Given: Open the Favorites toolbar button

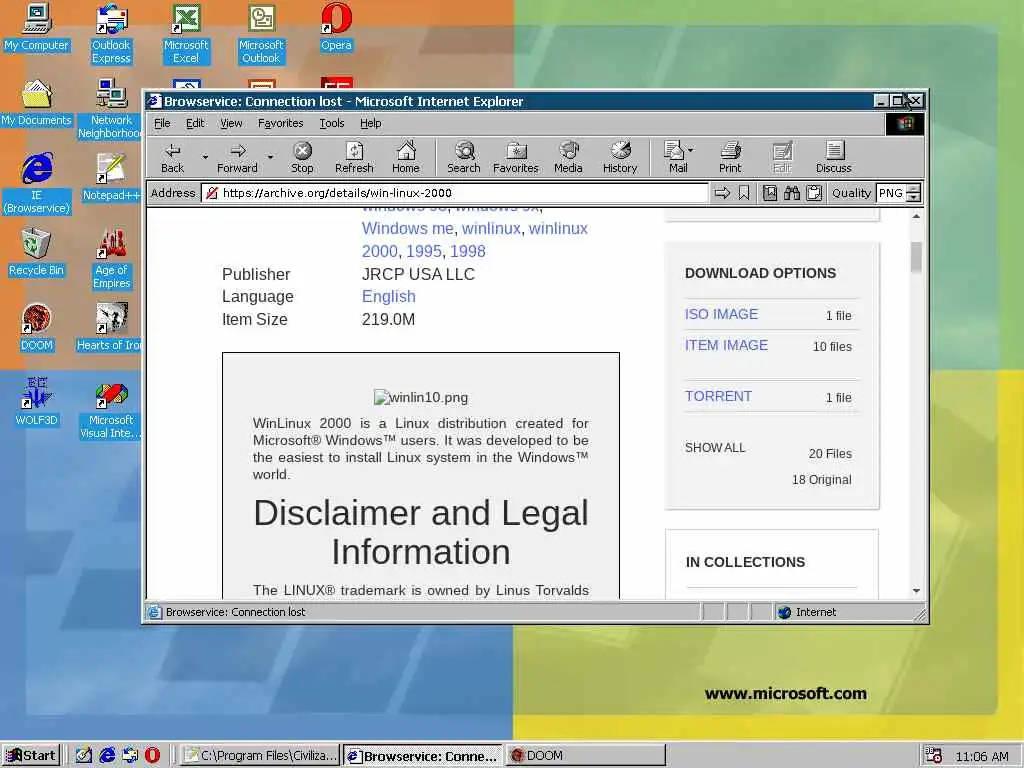Looking at the screenshot, I should click(x=516, y=158).
